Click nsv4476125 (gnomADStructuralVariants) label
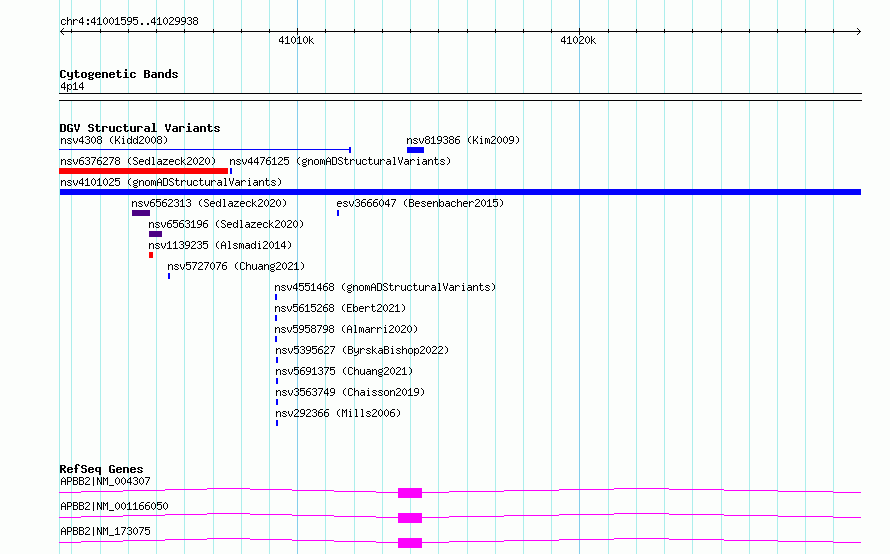 (340, 161)
